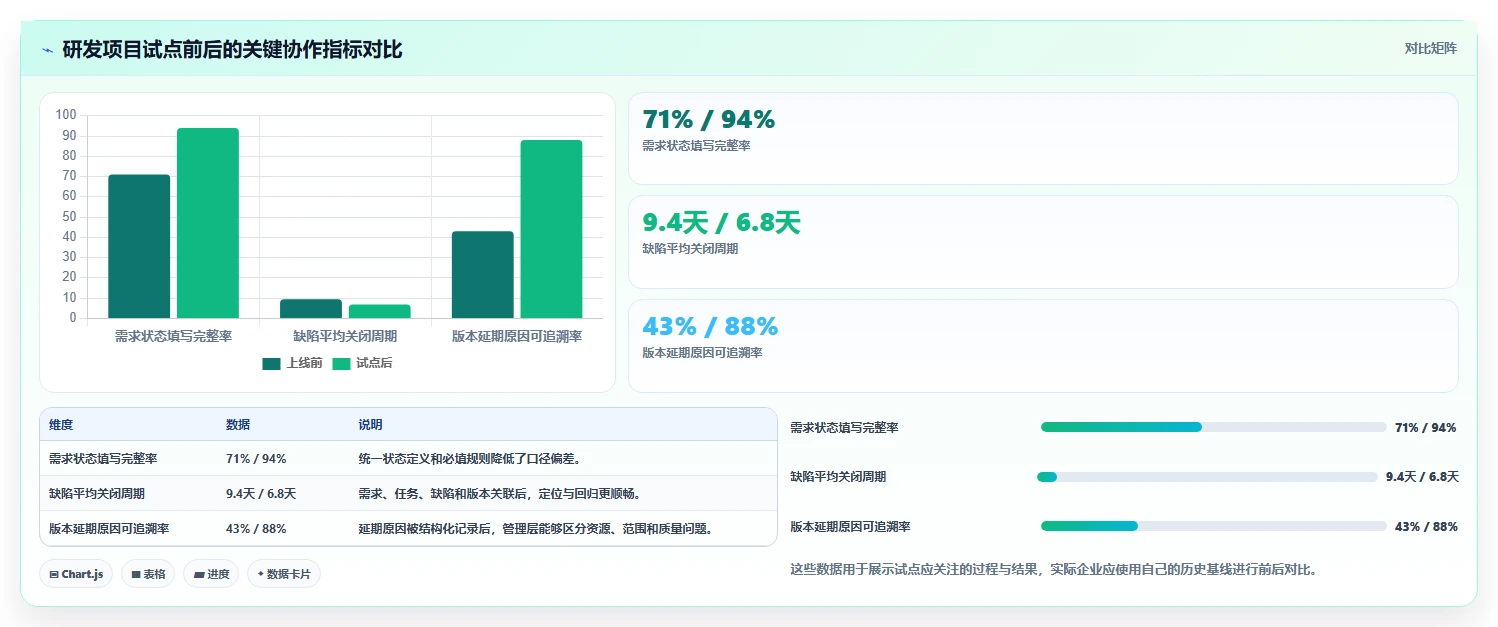Click the footnote starting 这些数据用于展示试点
Screen dimensions: 1498x627
coord(1053,570)
